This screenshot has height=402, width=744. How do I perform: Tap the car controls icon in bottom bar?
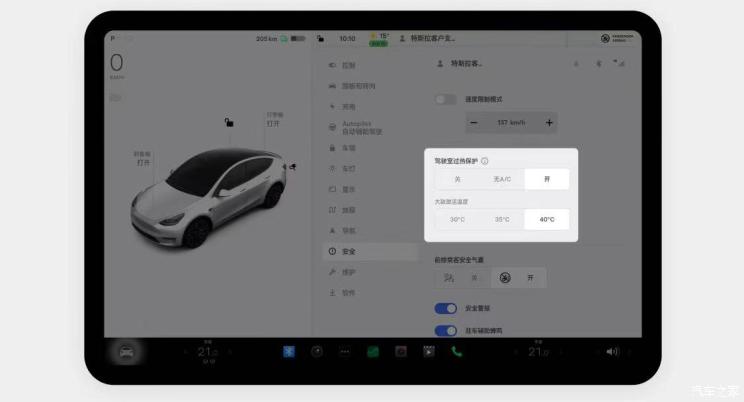pos(126,352)
